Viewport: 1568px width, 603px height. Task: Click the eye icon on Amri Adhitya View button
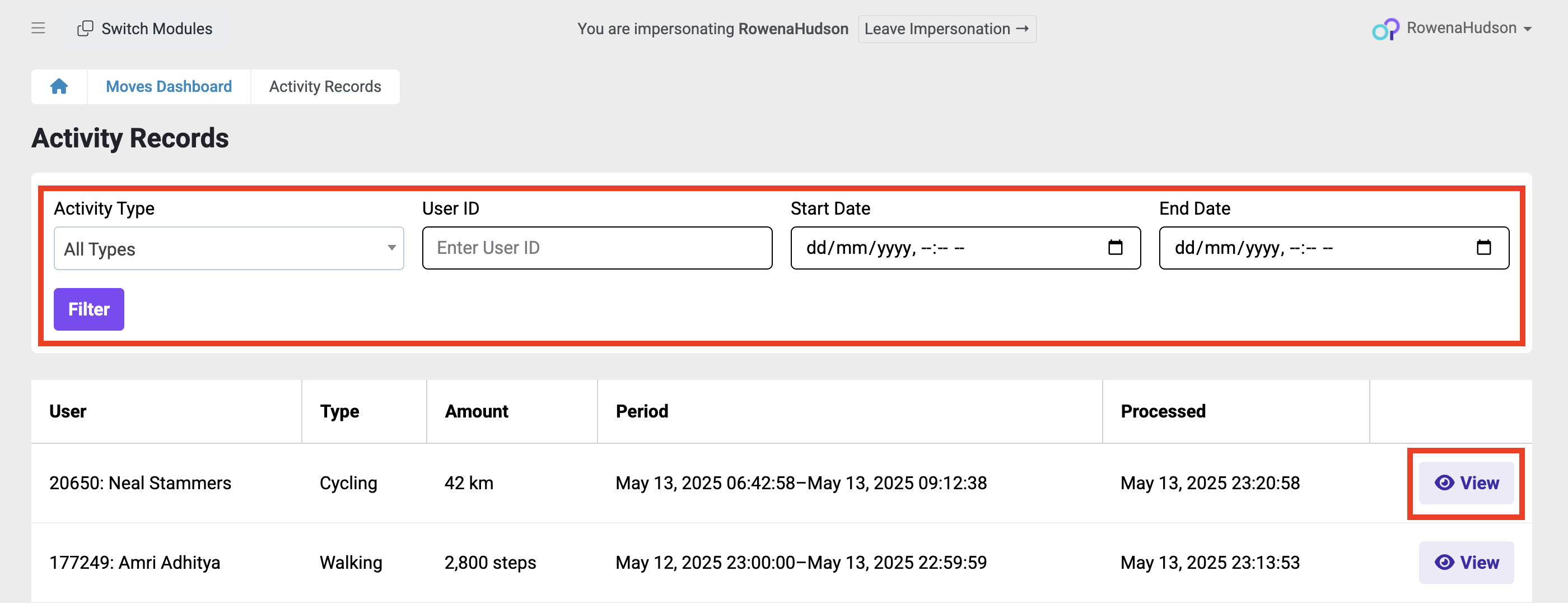tap(1444, 562)
